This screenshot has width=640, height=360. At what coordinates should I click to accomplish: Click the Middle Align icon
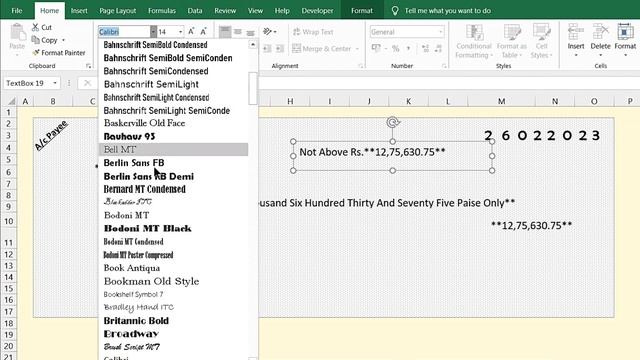[238, 31]
